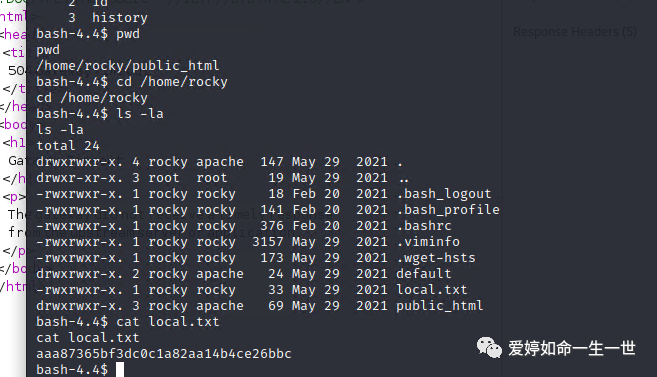The image size is (657, 377).
Task: Click the 'cd /home/rocky' command at prompt
Action: point(172,82)
